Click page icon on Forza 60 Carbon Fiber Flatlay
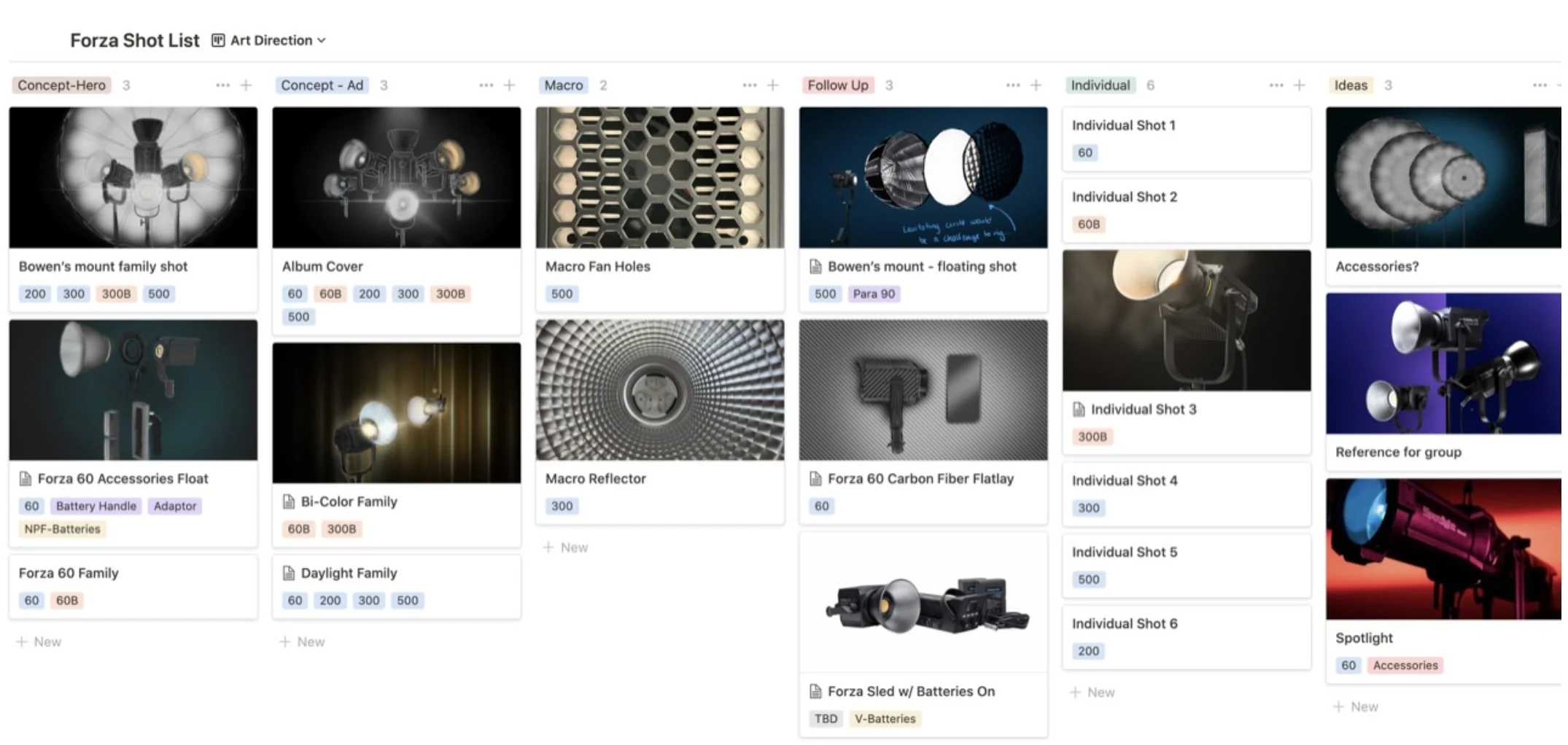 click(815, 479)
